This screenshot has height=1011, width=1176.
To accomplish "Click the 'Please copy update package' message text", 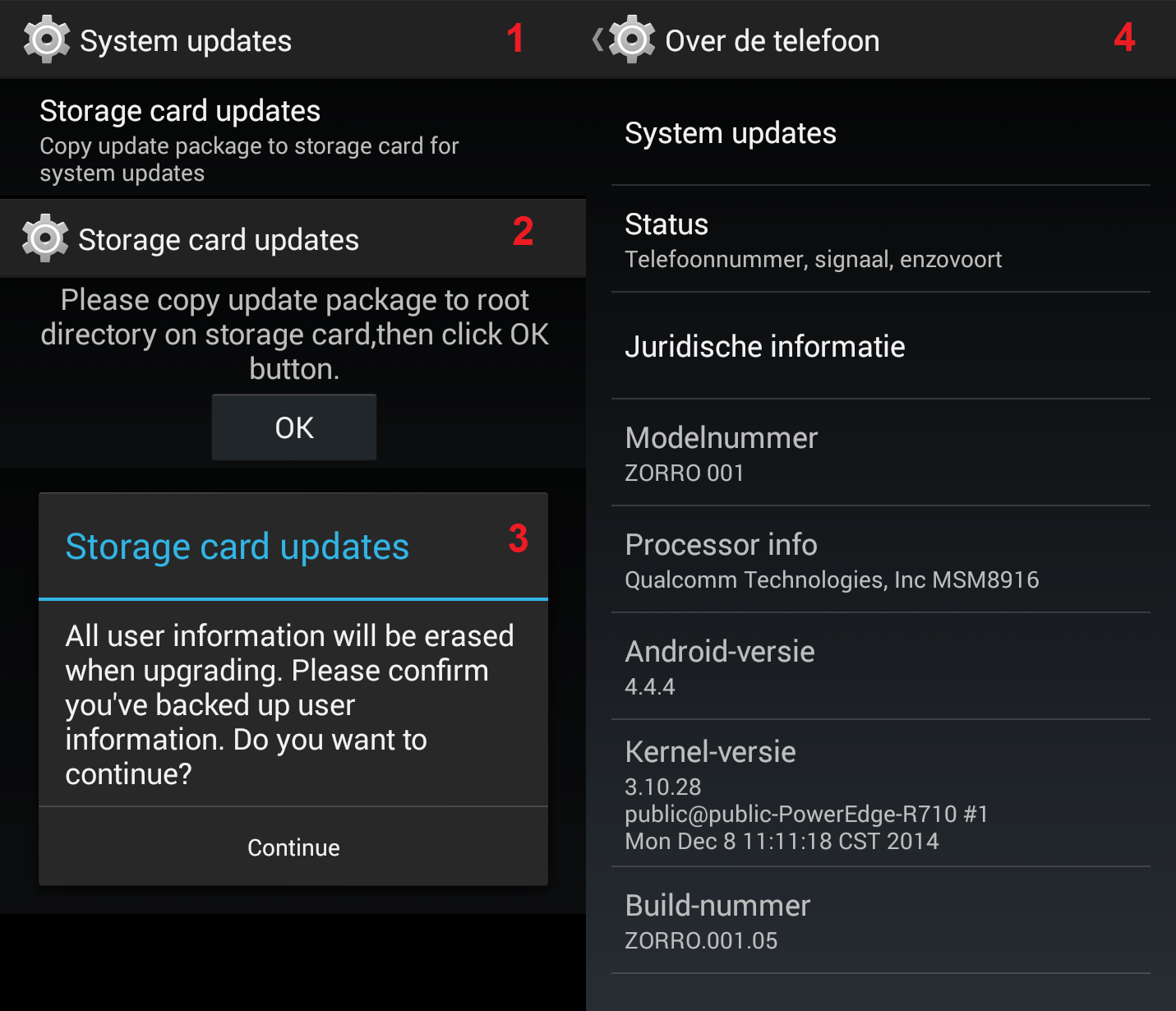I will point(294,335).
